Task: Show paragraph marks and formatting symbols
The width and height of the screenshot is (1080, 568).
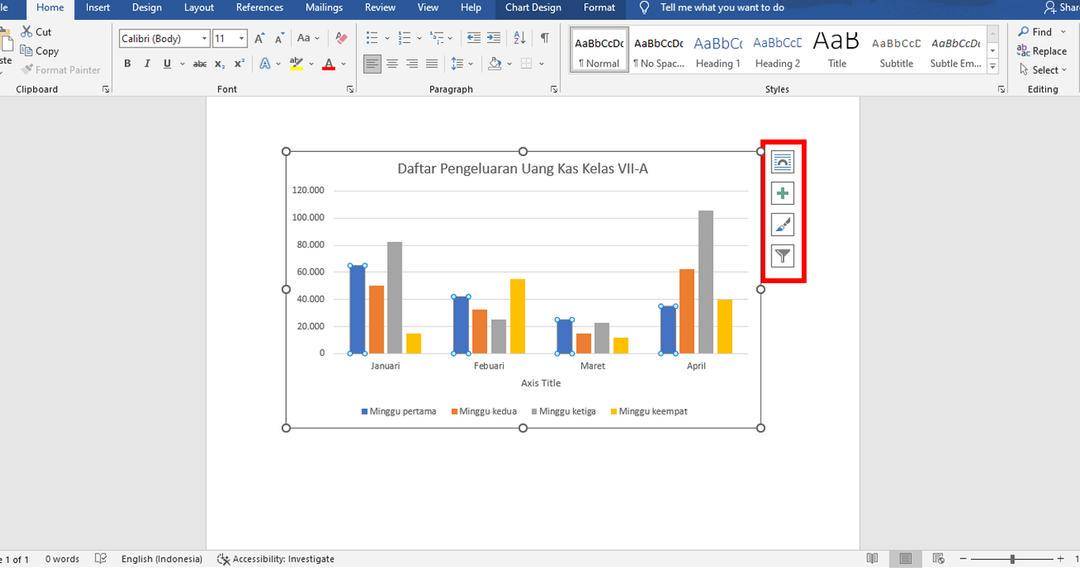Action: click(x=545, y=38)
